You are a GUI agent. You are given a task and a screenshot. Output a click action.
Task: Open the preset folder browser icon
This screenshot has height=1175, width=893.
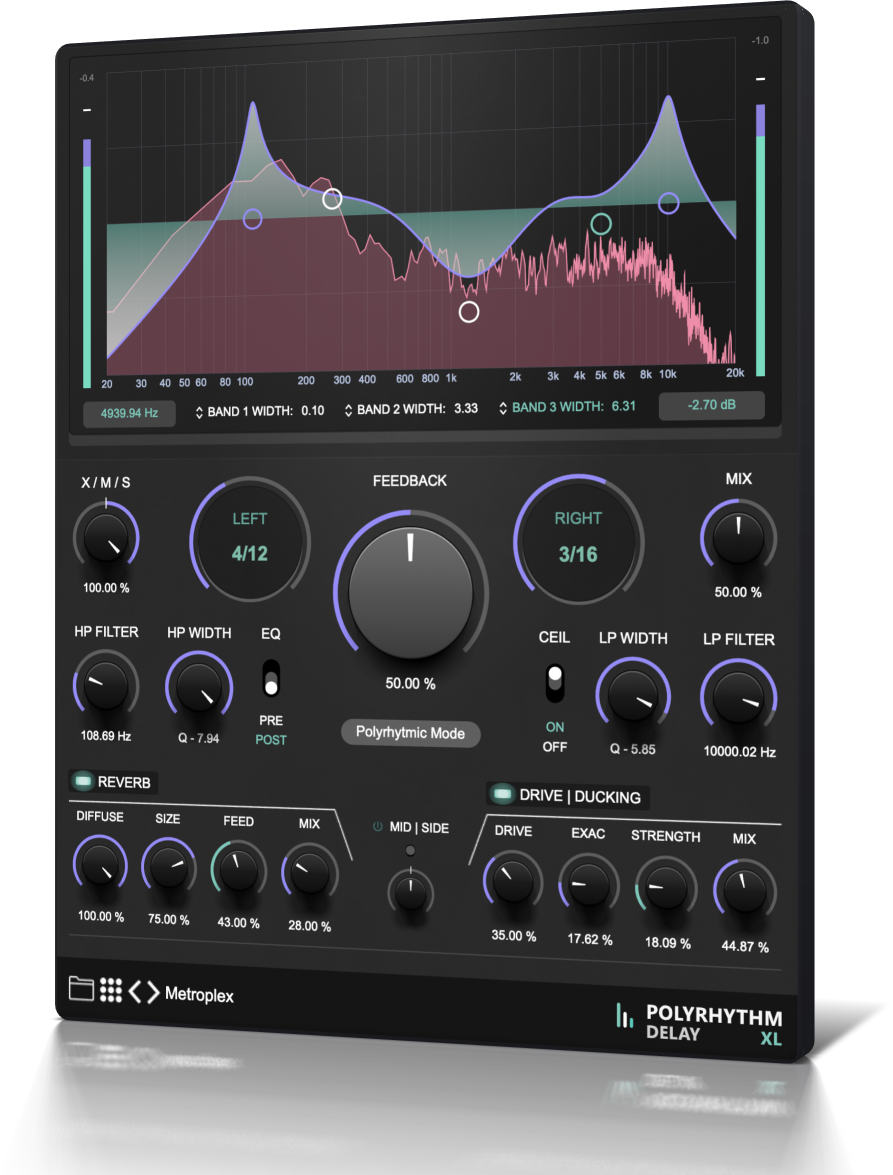pos(81,988)
